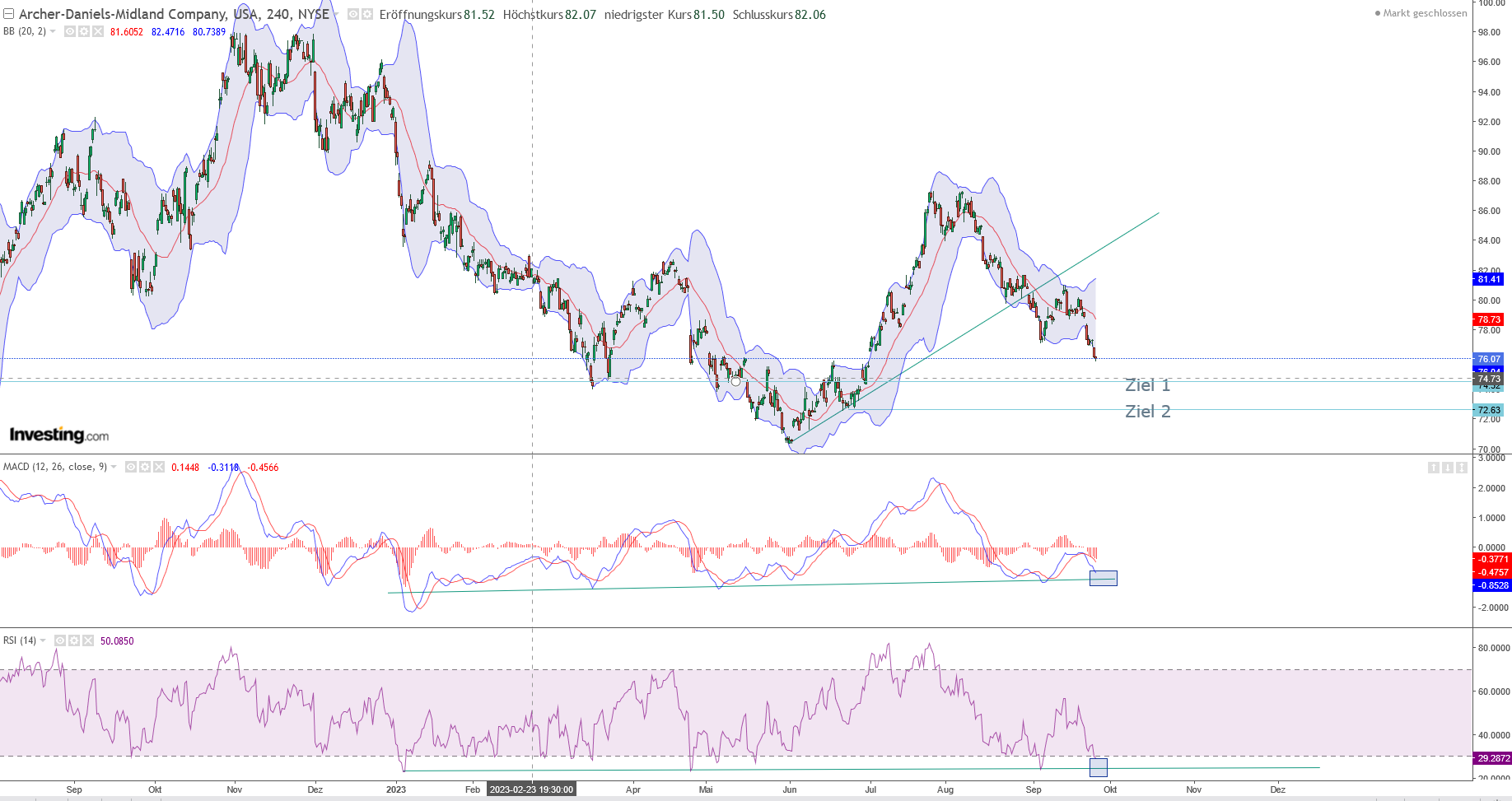Open the RSI (14) dropdown arrow
This screenshot has height=801, width=1512.
(43, 640)
